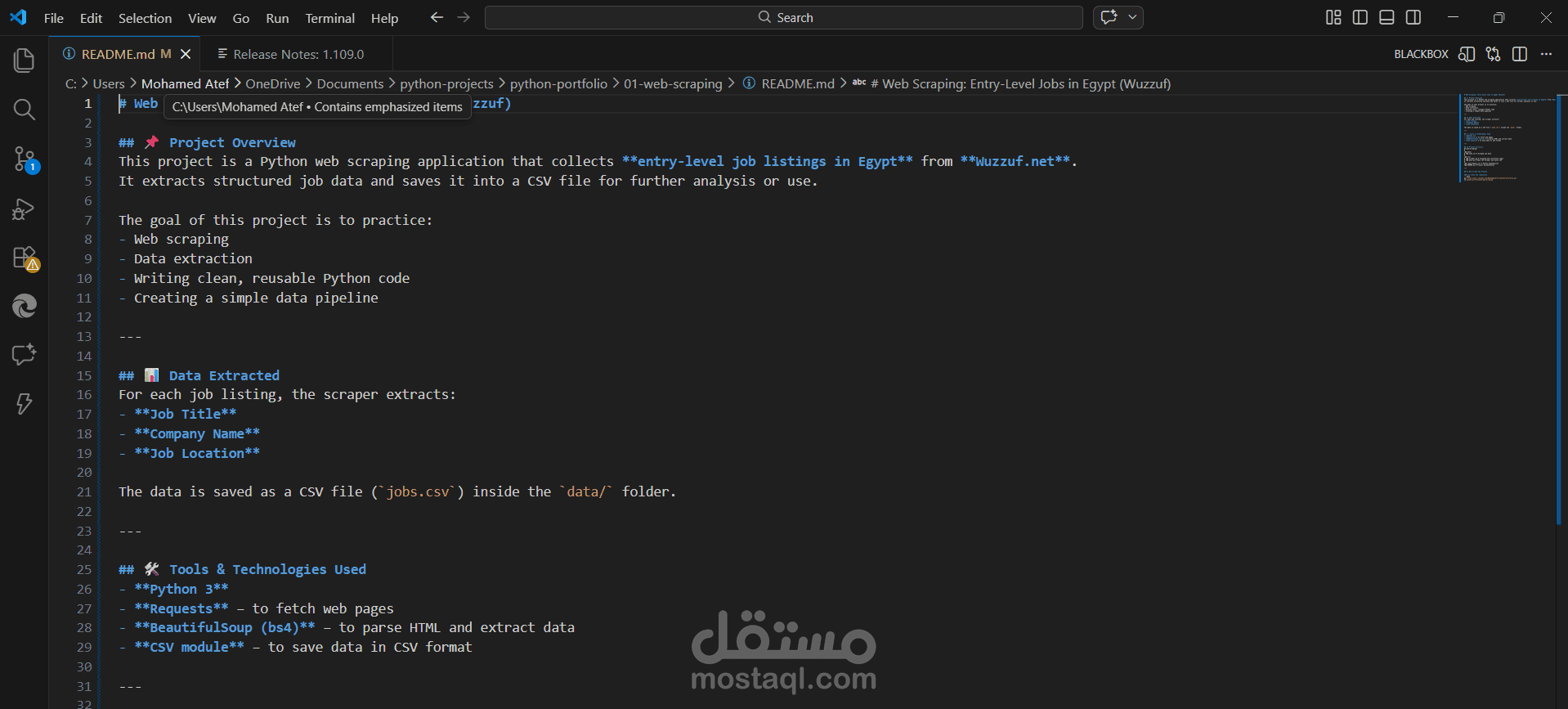Open the Web Scraping heading symbol breadcrumb
The image size is (1568, 709).
coord(1011,83)
